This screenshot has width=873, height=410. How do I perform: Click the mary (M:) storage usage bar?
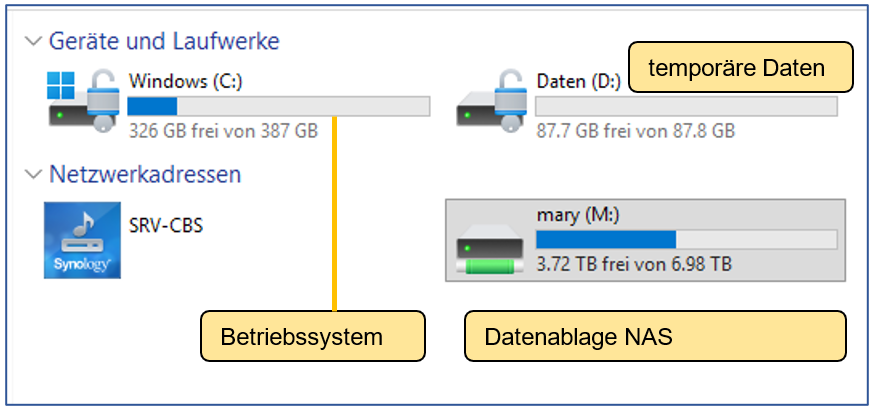pos(686,239)
